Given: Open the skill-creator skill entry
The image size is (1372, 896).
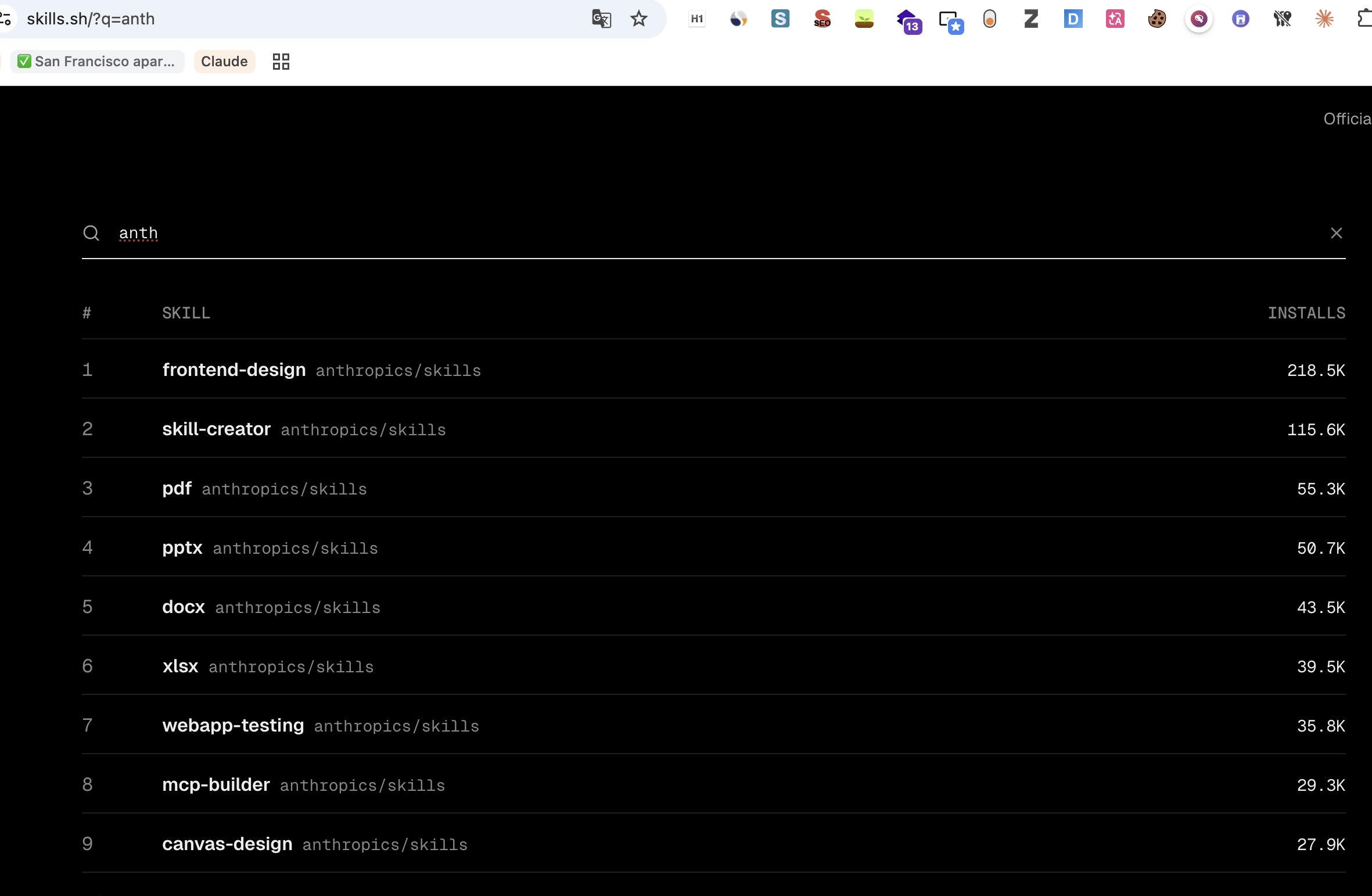Looking at the screenshot, I should 217,429.
